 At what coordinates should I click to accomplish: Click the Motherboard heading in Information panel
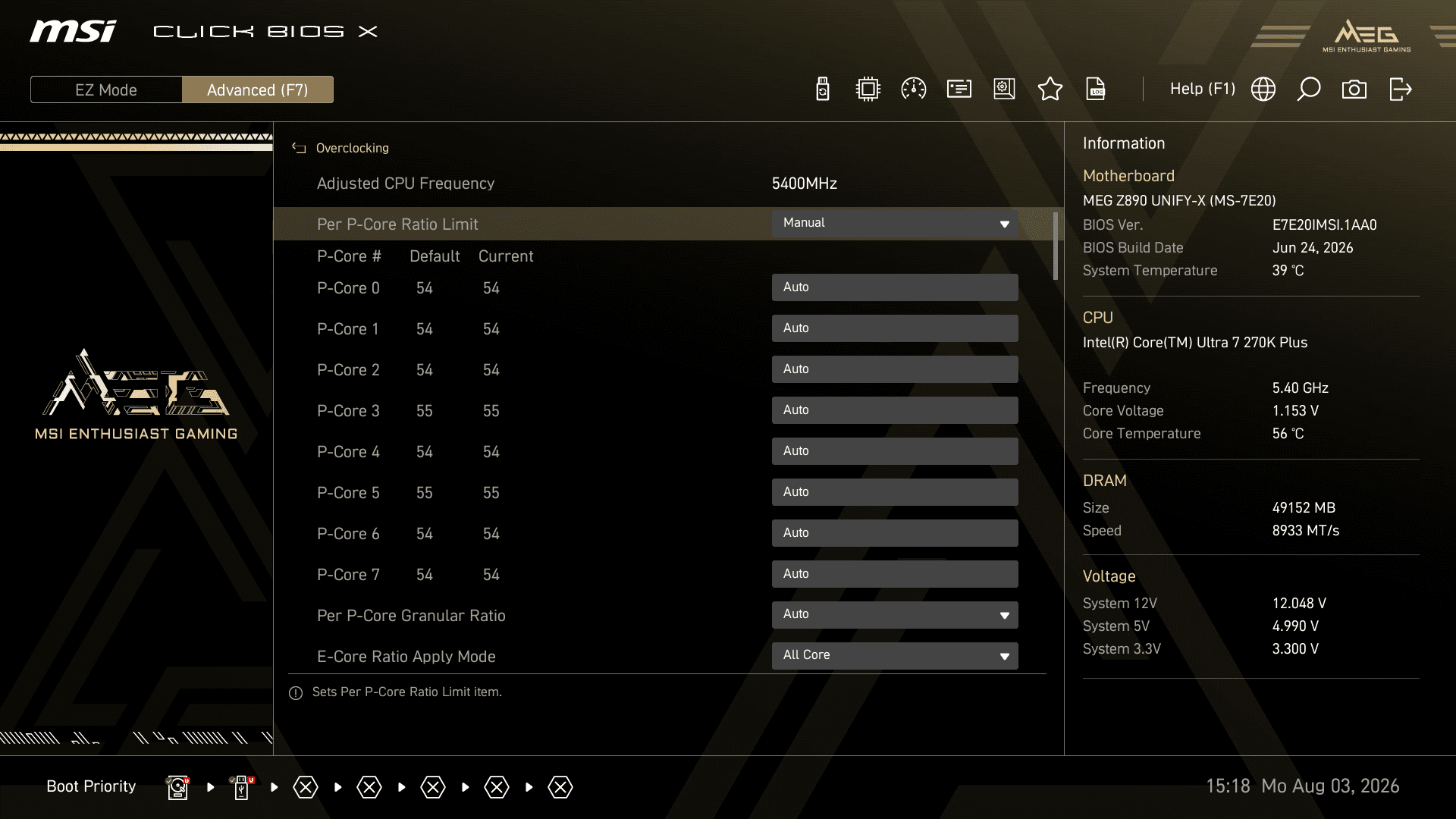[x=1128, y=176]
